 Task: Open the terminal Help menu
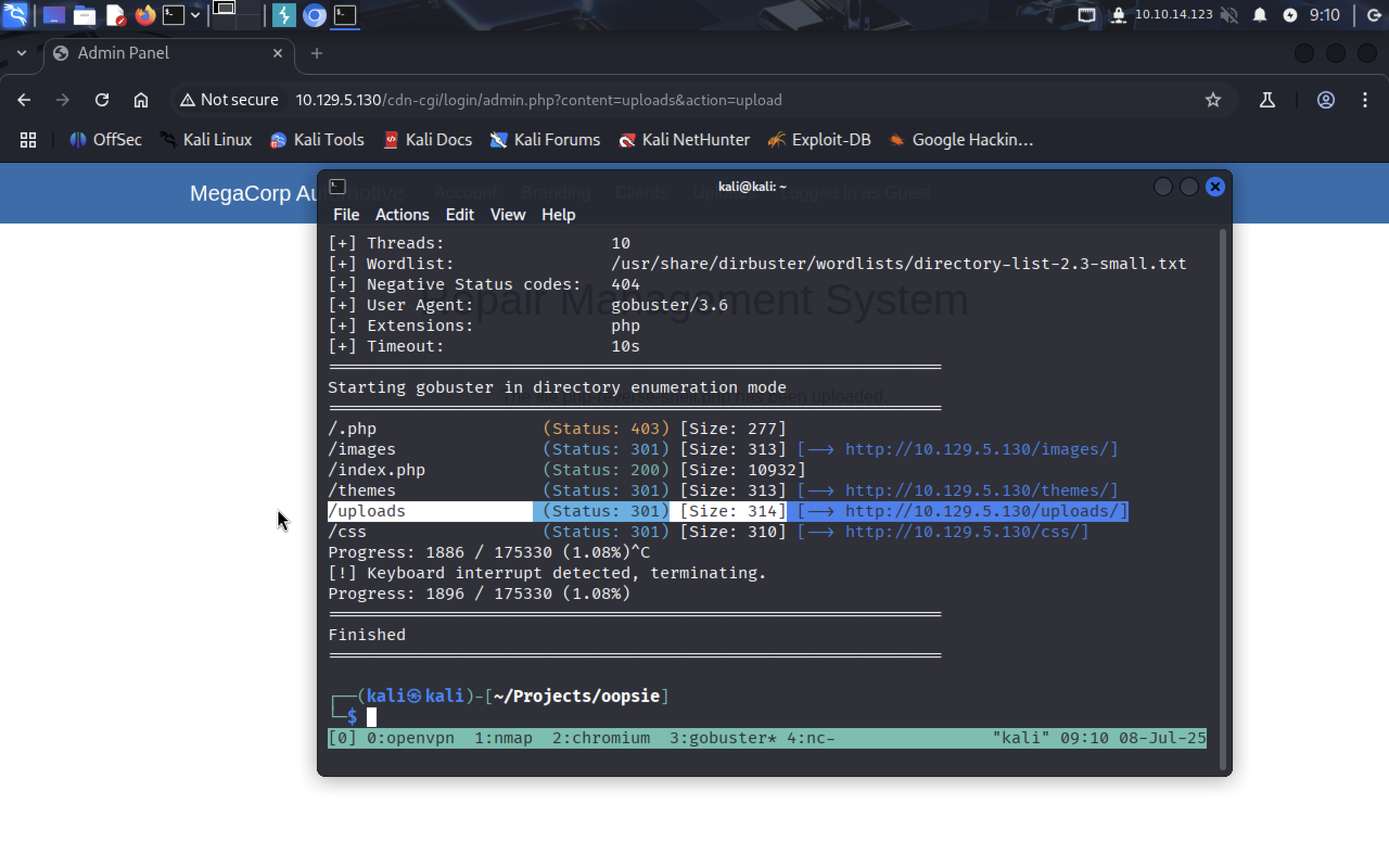558,215
